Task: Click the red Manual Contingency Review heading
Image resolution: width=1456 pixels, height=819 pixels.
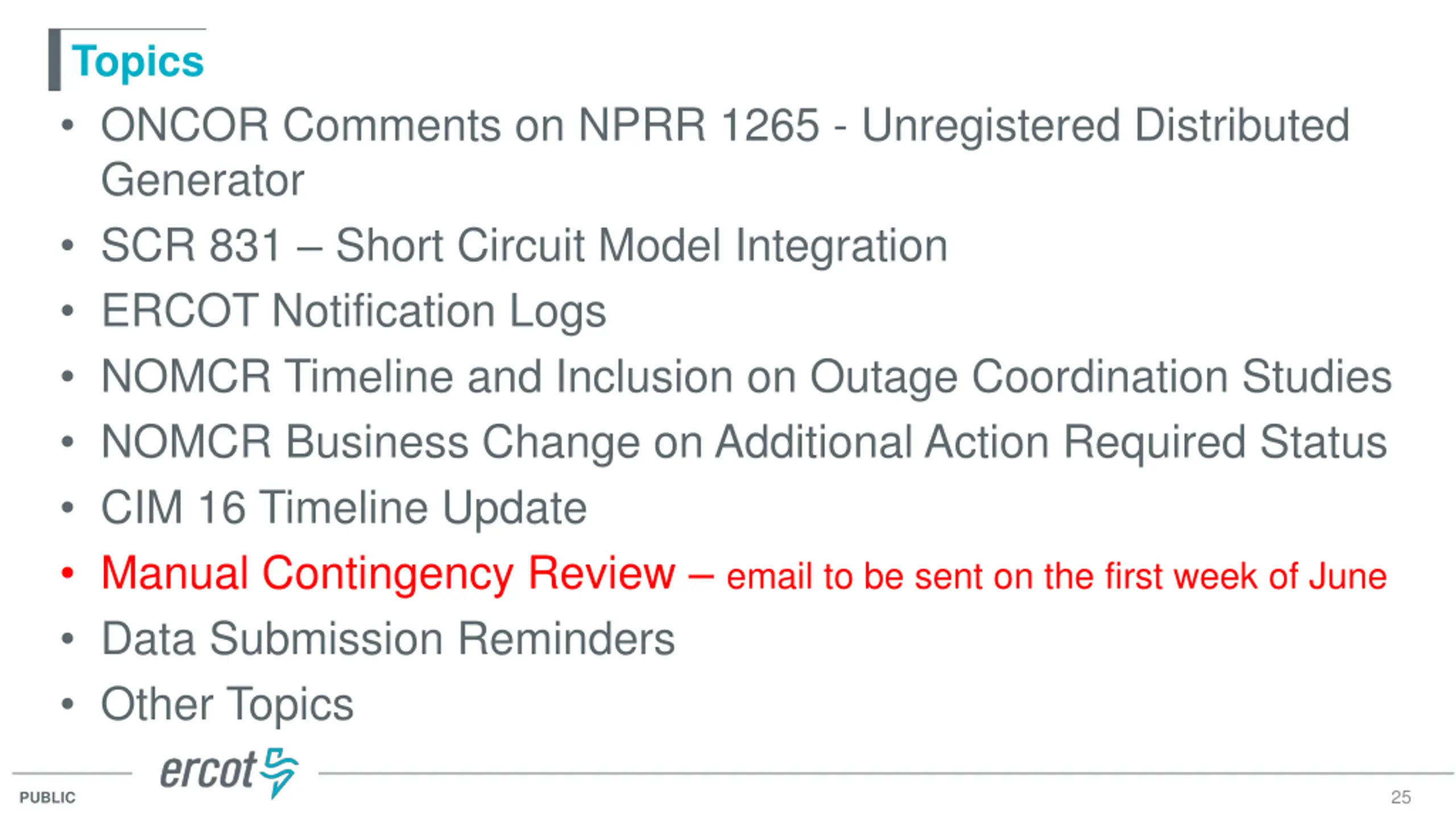Action: (388, 573)
